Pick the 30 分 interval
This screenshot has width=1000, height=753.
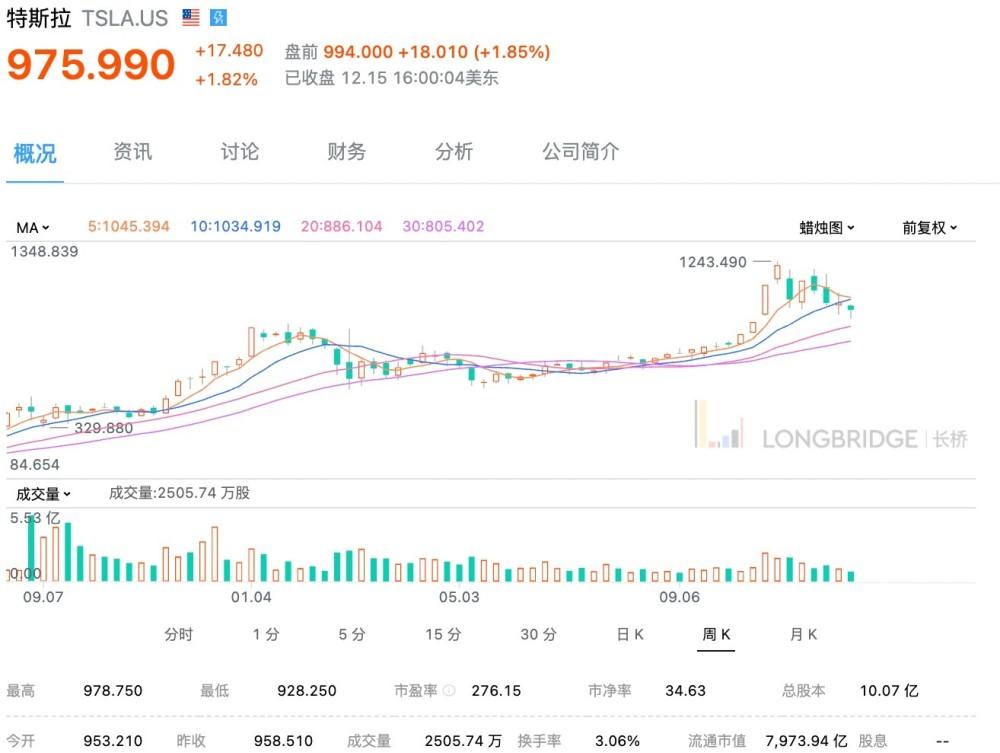[x=538, y=634]
